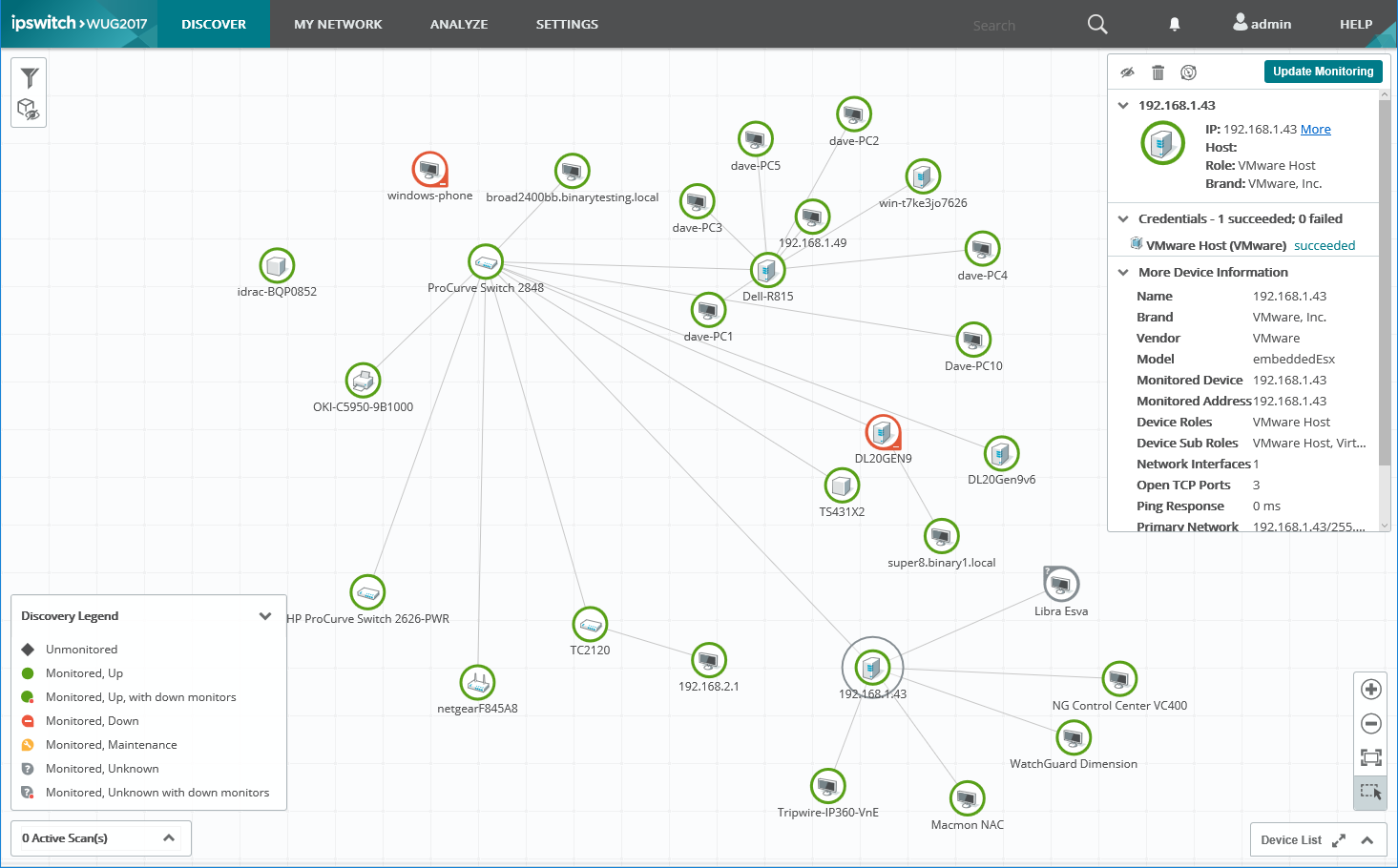This screenshot has width=1398, height=868.
Task: Click the search magnifier icon
Action: (1097, 25)
